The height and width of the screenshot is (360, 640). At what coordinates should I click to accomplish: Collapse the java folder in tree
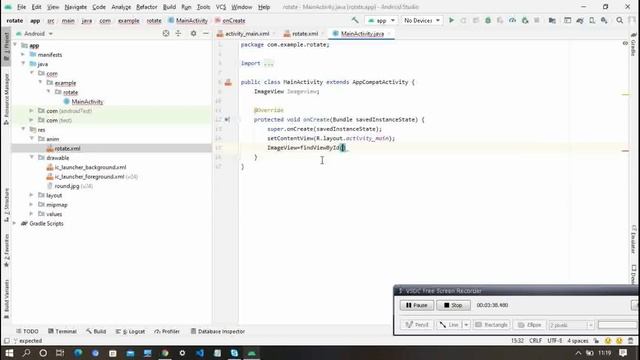coord(24,64)
